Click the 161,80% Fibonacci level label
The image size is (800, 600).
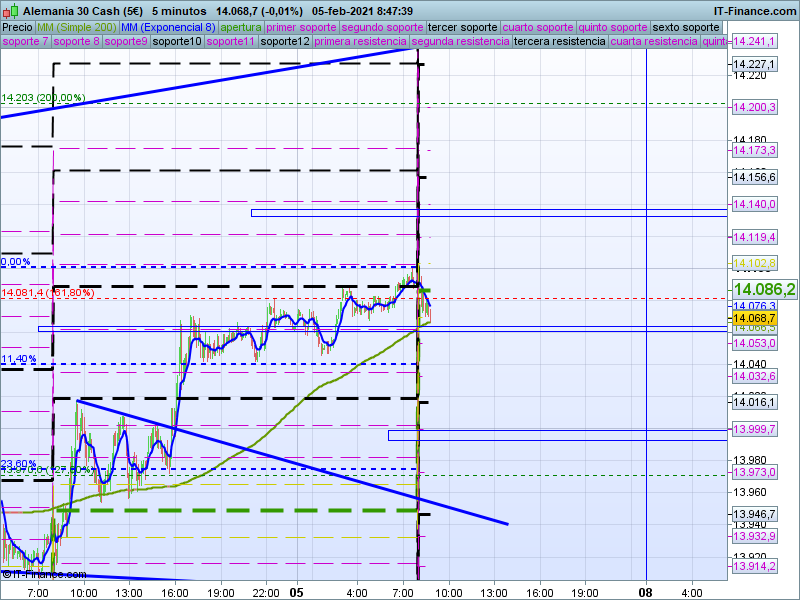(x=48, y=292)
